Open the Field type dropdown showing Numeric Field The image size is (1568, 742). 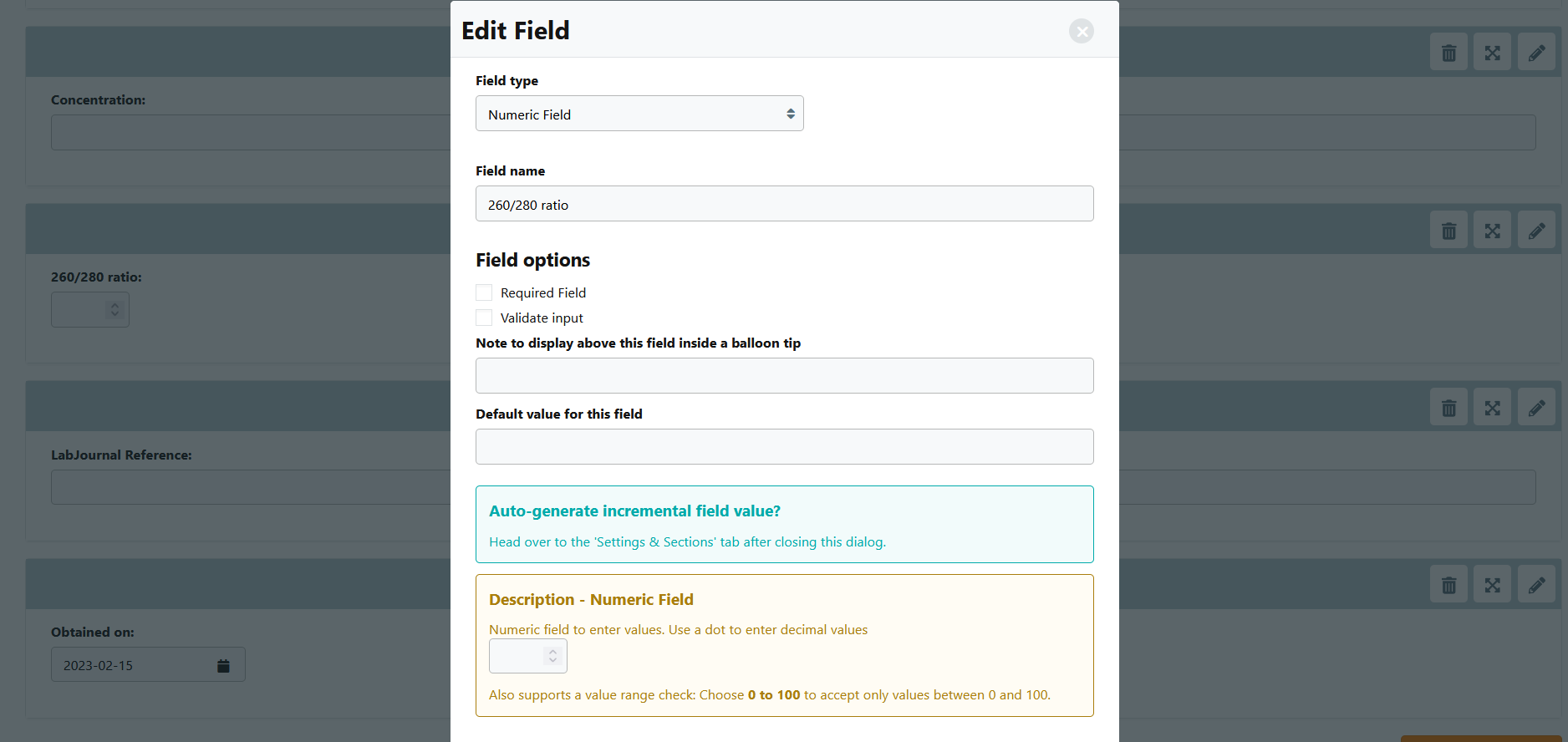[639, 114]
